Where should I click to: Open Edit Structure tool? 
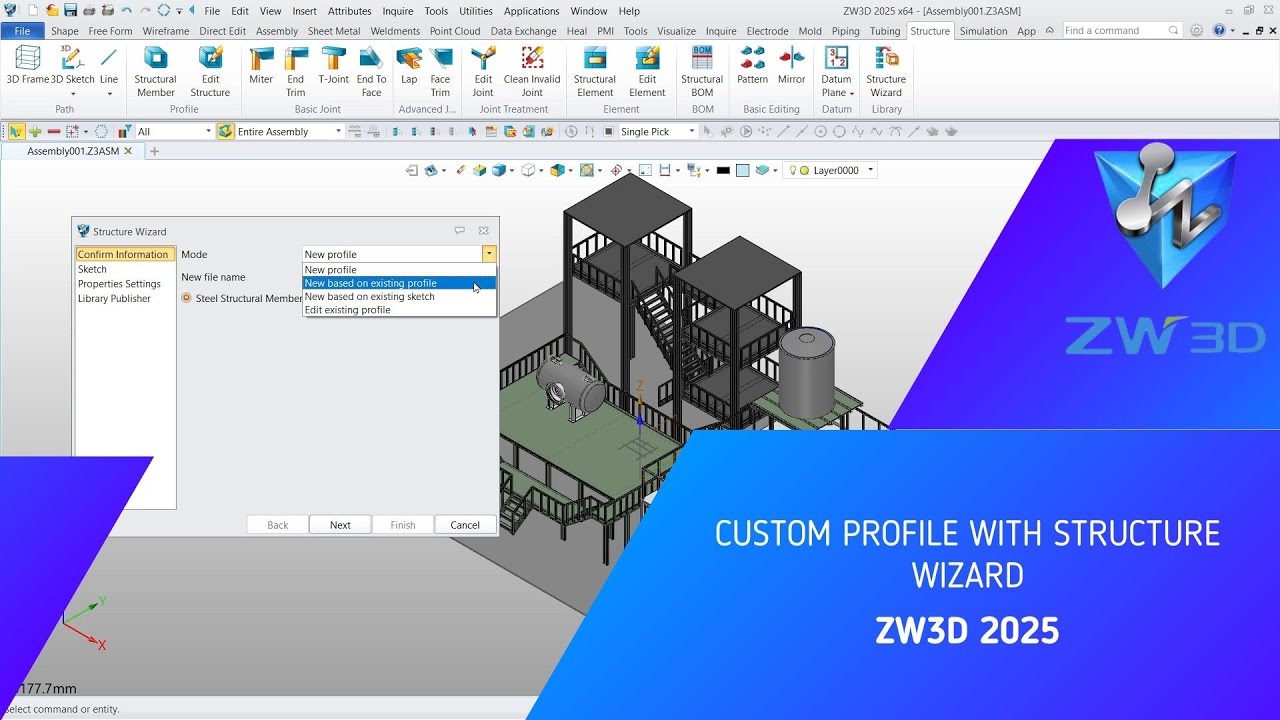coord(210,72)
